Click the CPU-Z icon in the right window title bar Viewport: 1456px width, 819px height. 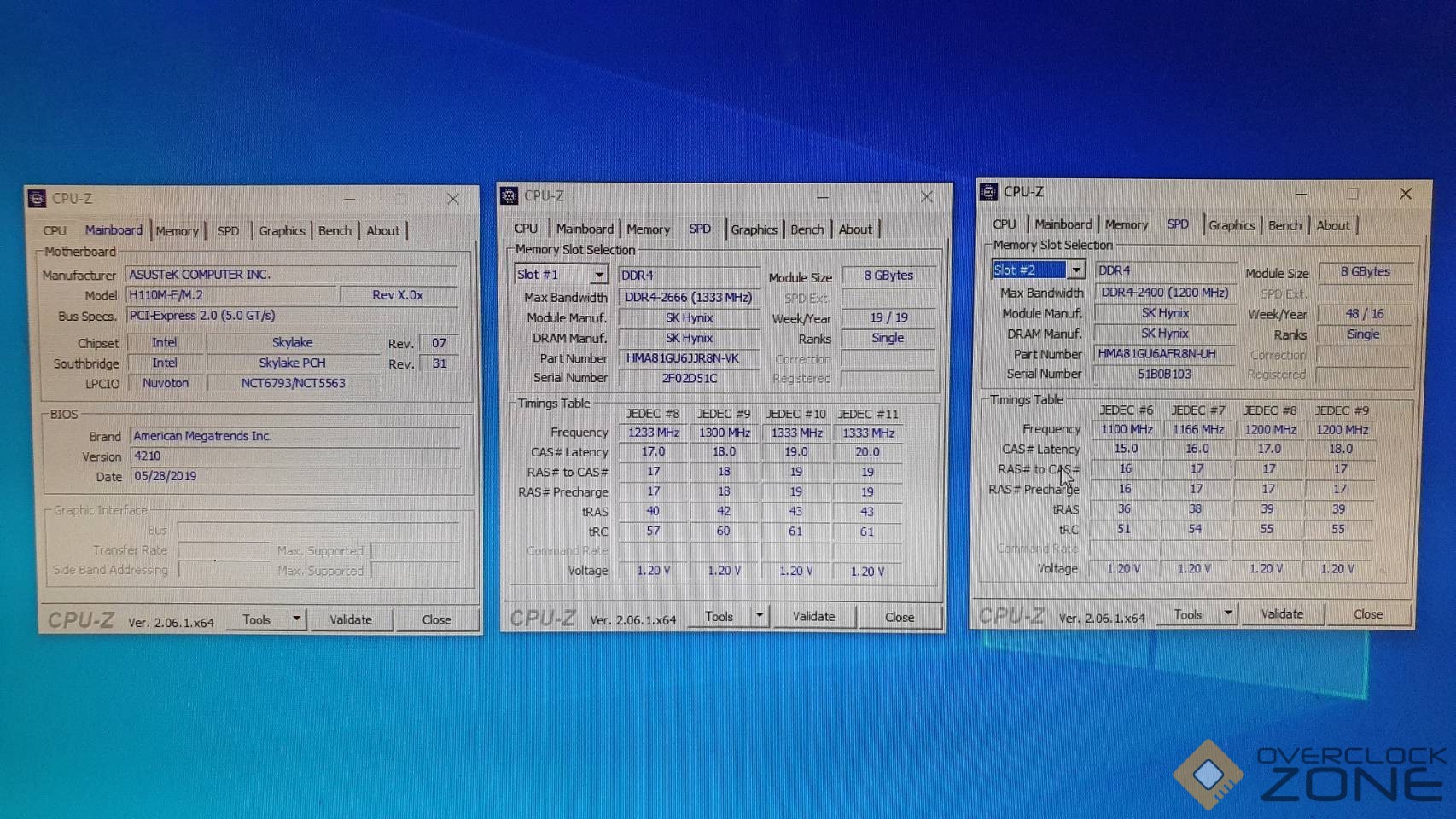[988, 192]
